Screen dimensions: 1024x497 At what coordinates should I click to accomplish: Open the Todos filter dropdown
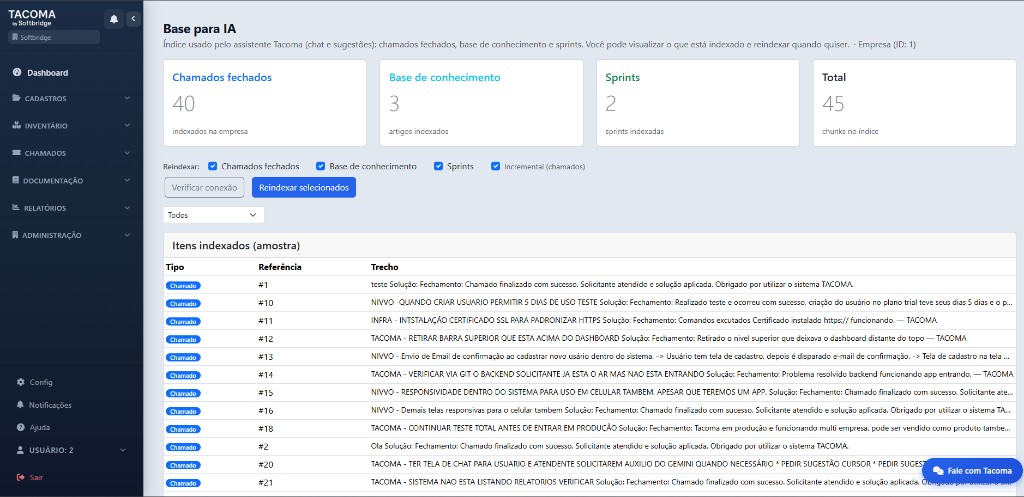click(213, 215)
